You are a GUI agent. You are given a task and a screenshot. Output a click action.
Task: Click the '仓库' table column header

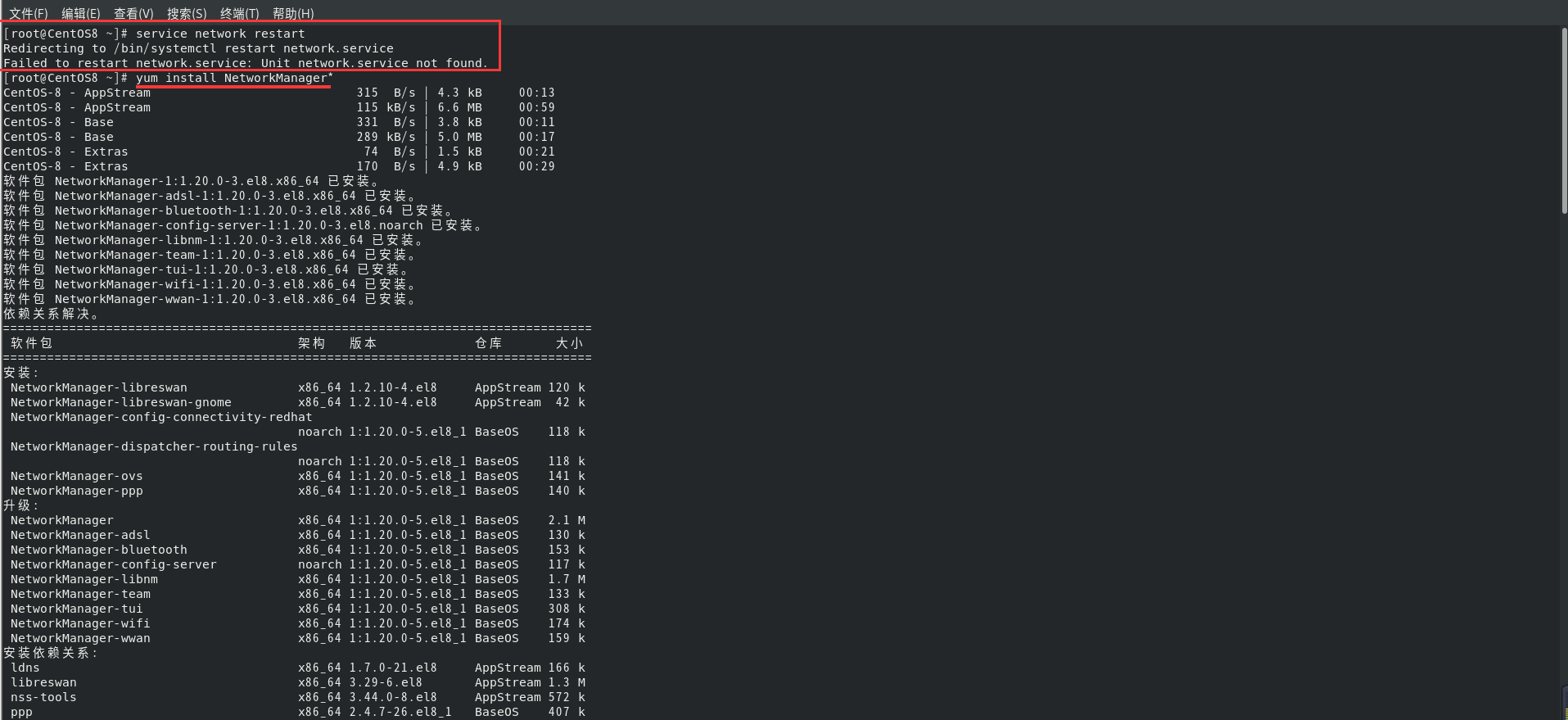[488, 343]
